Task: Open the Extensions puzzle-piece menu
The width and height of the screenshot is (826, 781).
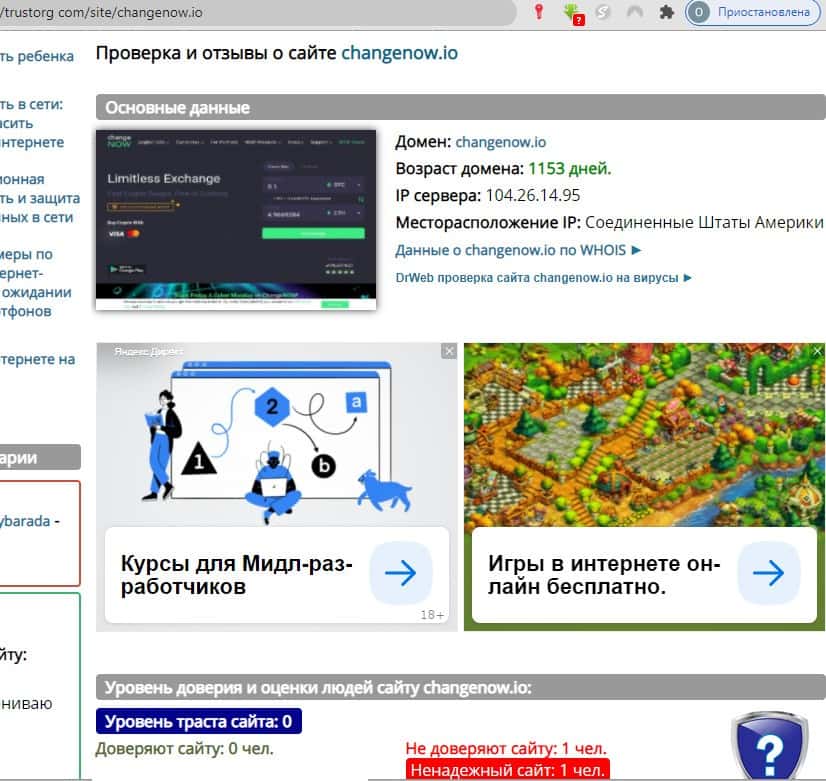Action: click(x=666, y=12)
